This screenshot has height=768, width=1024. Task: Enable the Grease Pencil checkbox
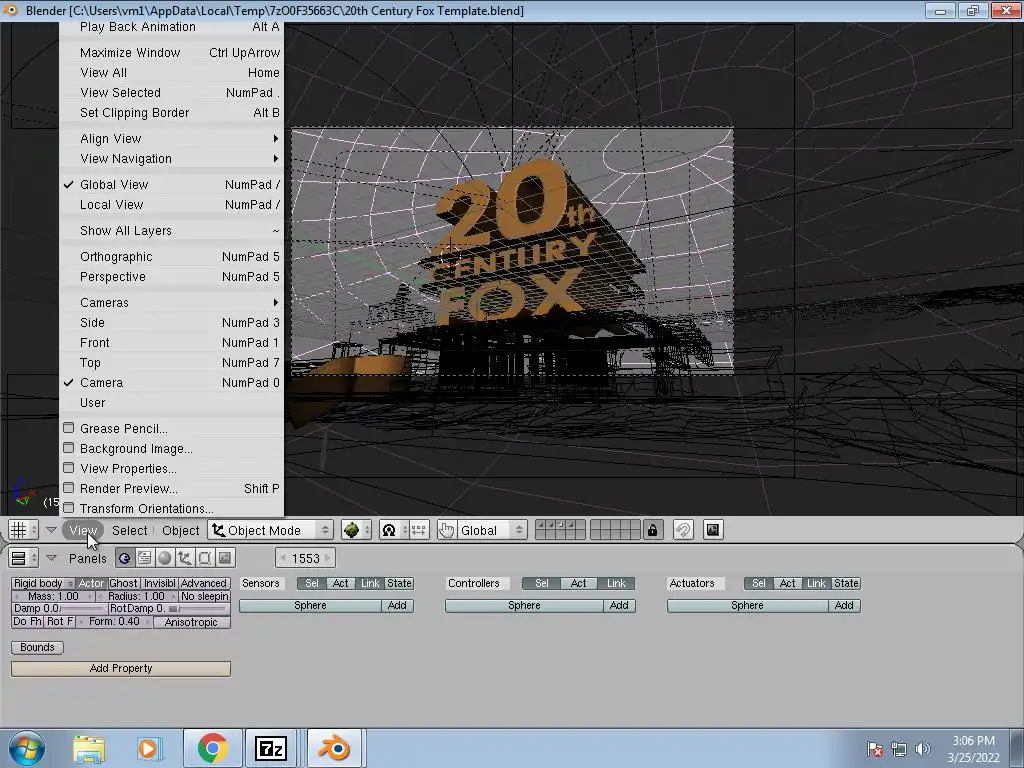tap(69, 428)
